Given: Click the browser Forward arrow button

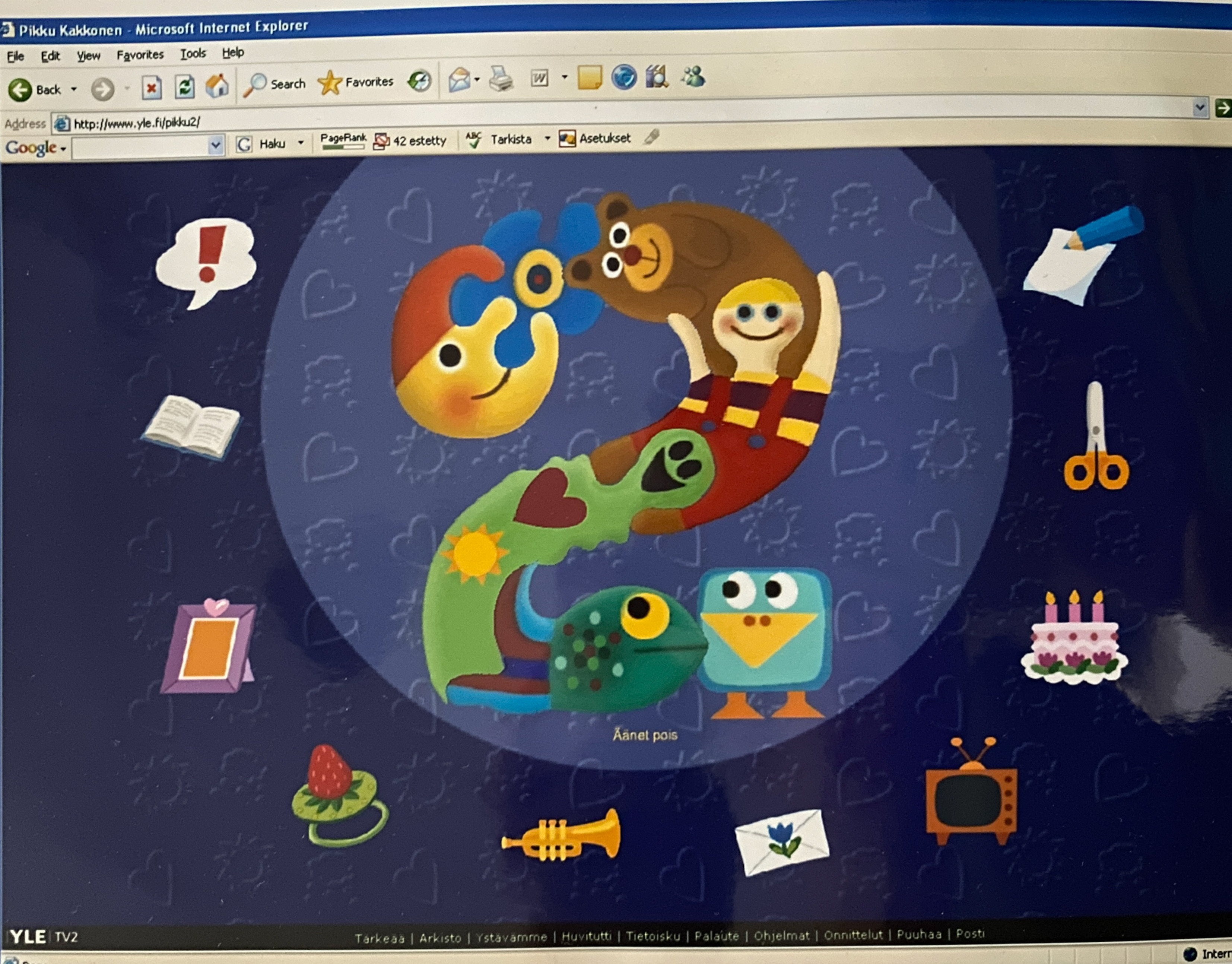Looking at the screenshot, I should [103, 89].
